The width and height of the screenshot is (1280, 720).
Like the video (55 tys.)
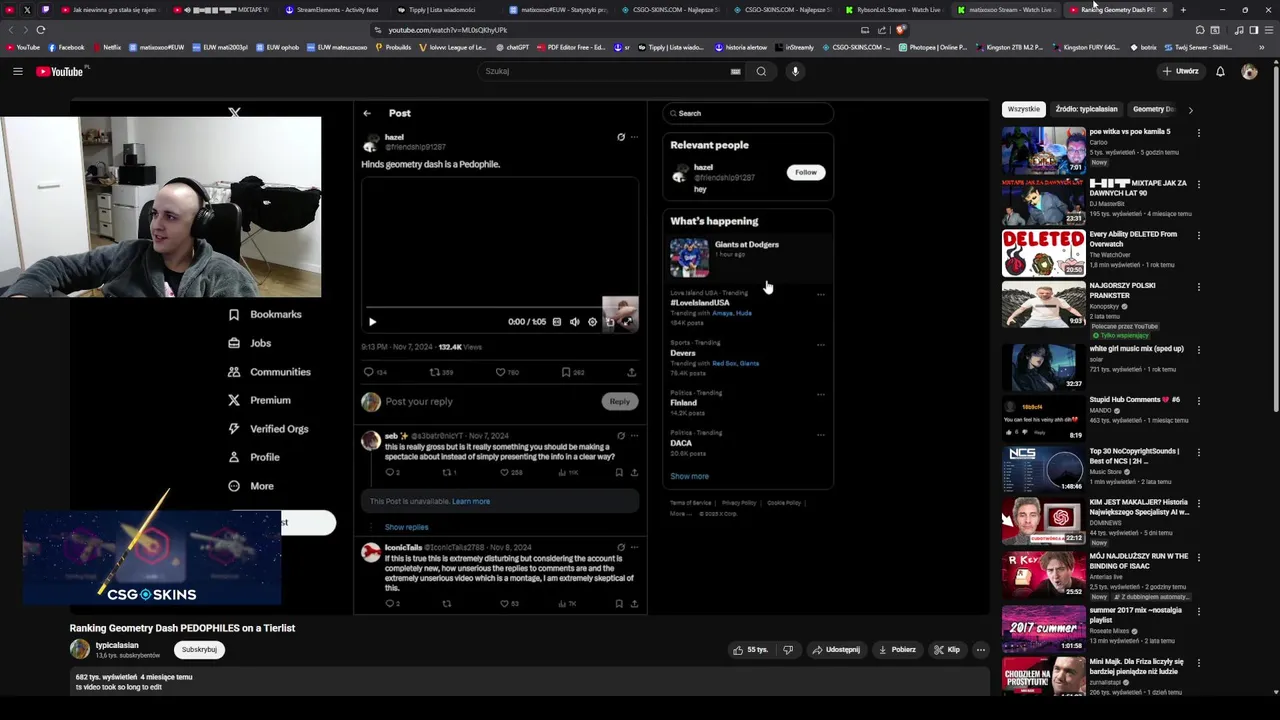[x=751, y=650]
